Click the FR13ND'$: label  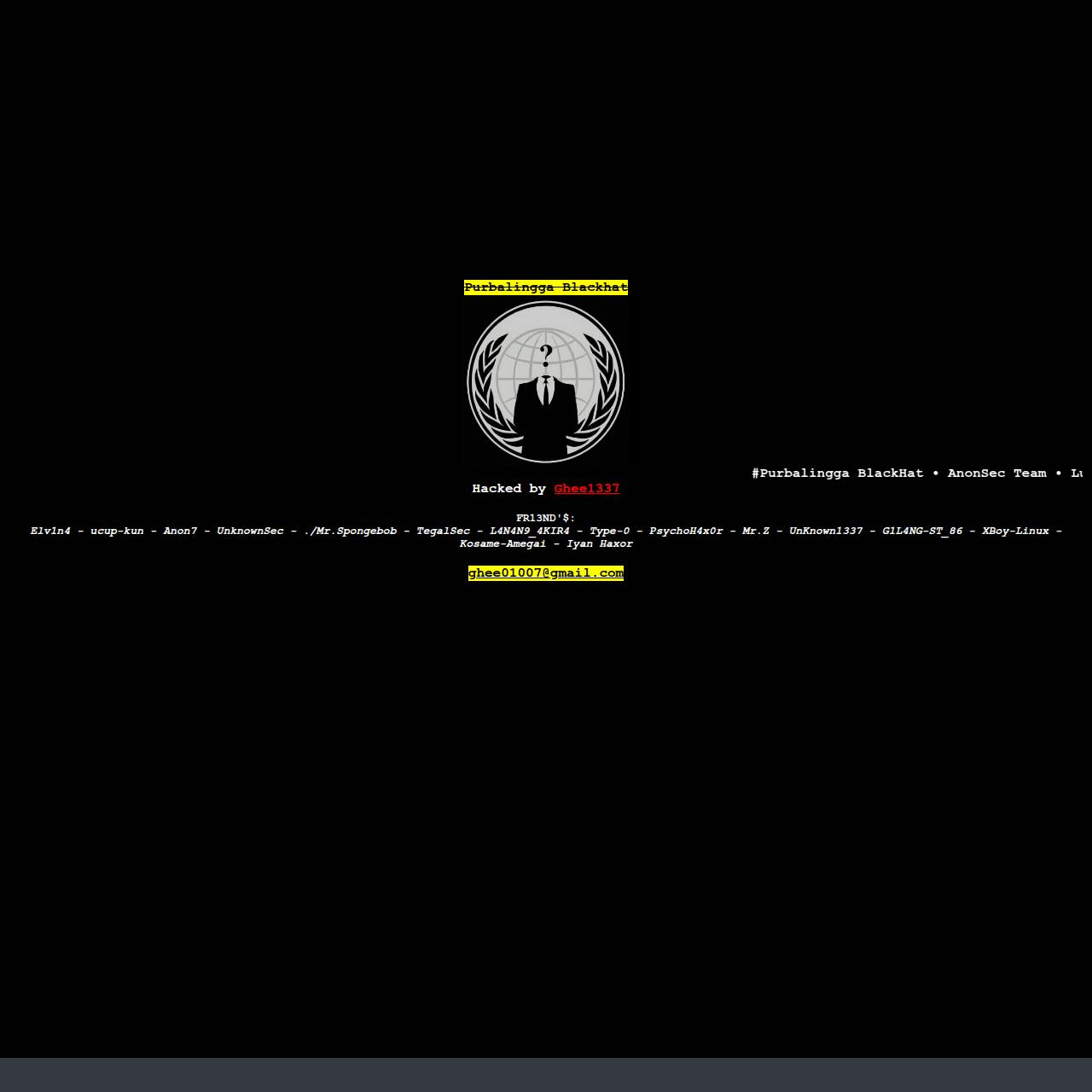pos(546,518)
